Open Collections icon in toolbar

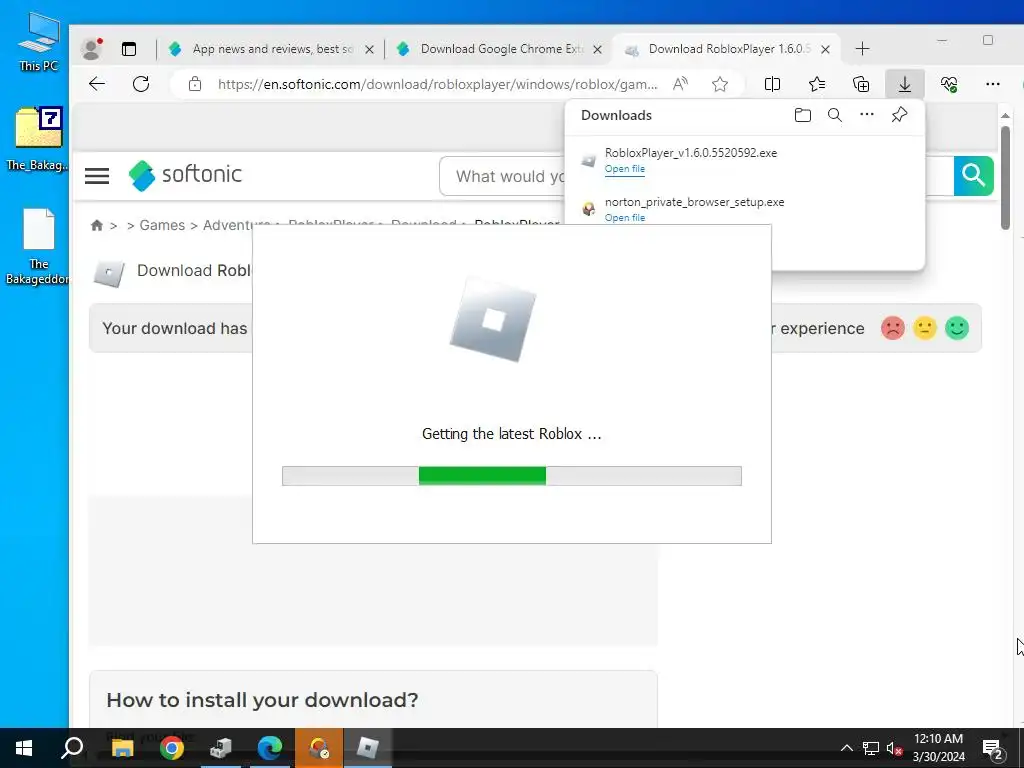pos(861,84)
